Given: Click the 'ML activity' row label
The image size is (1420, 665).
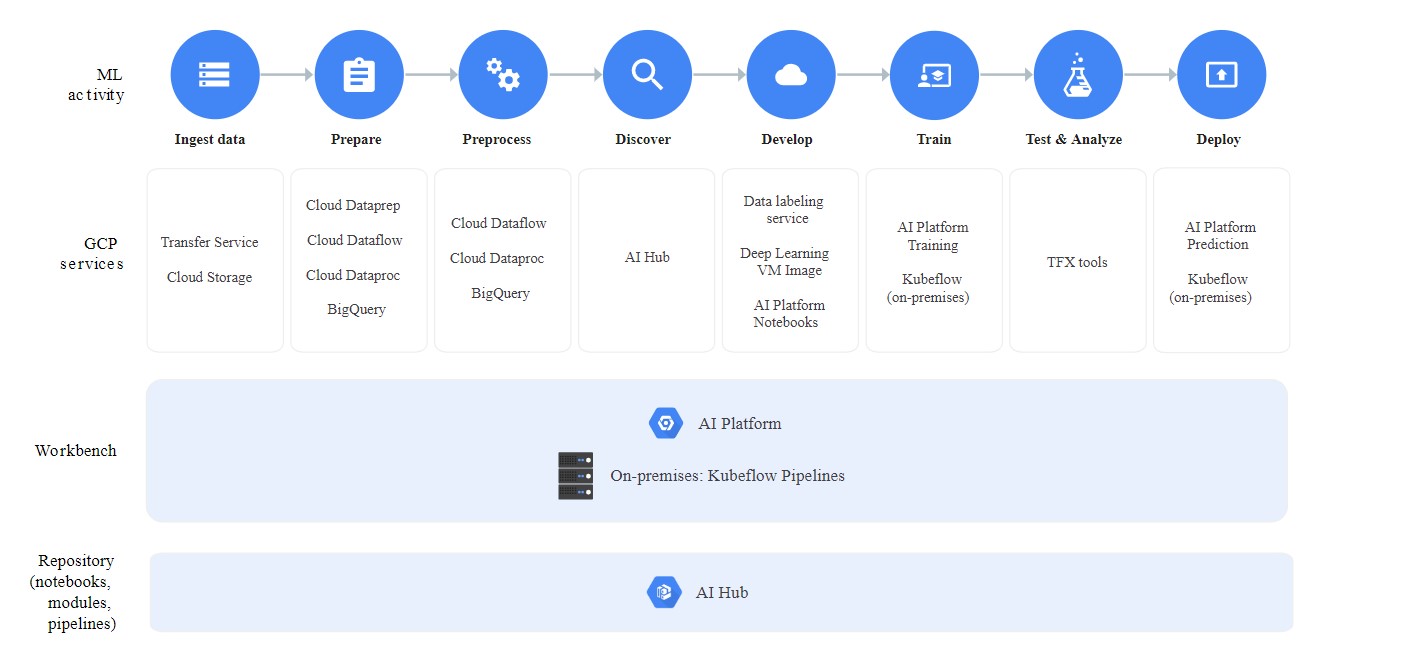Looking at the screenshot, I should (x=96, y=85).
